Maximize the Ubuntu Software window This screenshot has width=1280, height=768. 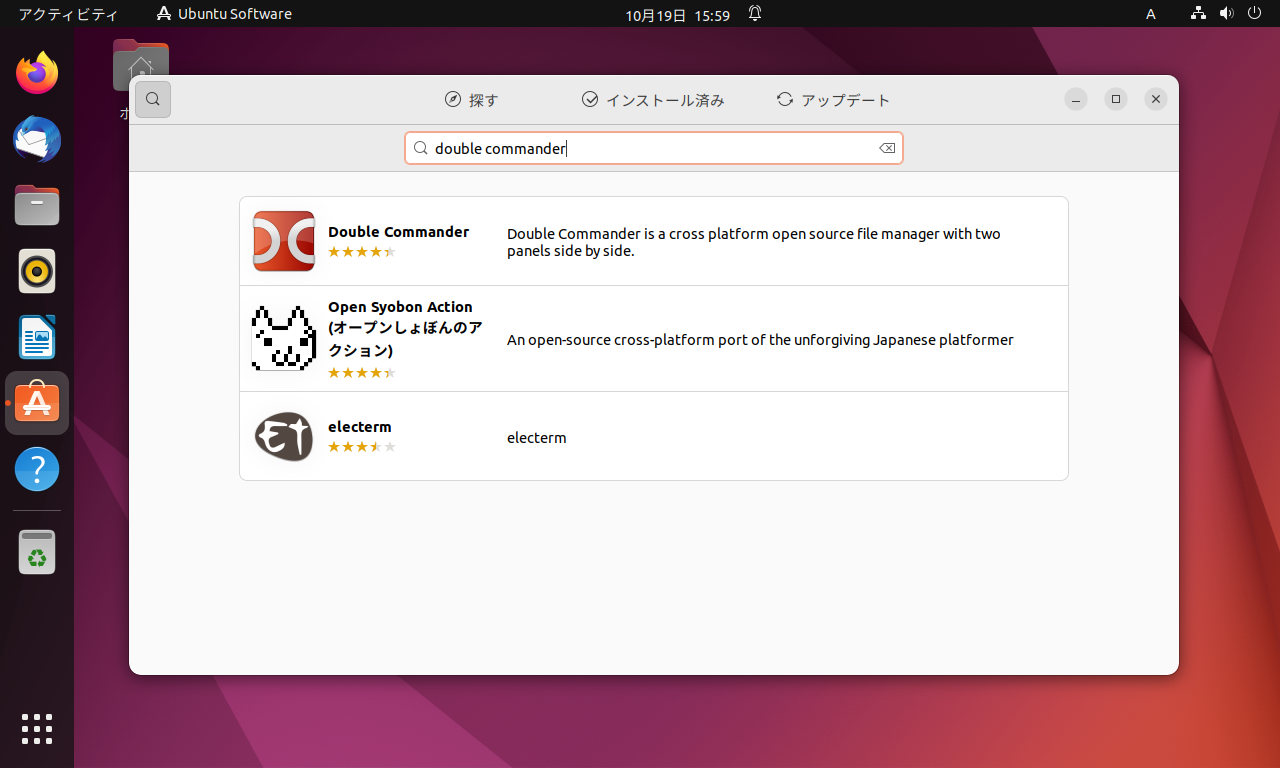[x=1116, y=99]
